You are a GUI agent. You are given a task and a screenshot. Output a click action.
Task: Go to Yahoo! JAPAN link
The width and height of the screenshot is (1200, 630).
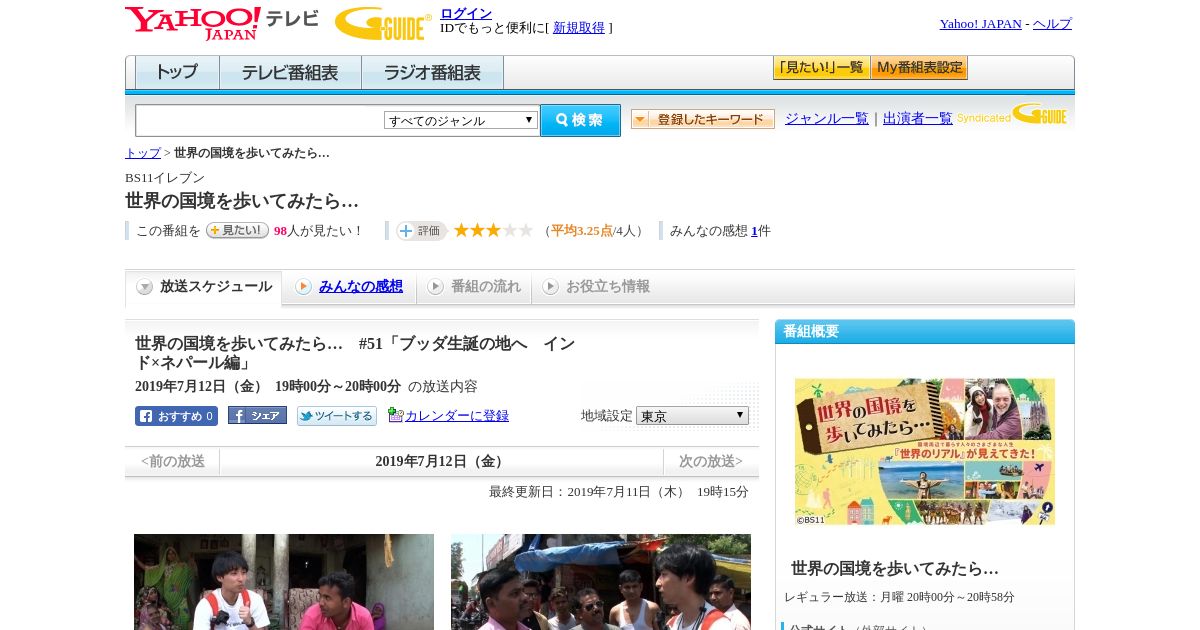click(x=980, y=24)
